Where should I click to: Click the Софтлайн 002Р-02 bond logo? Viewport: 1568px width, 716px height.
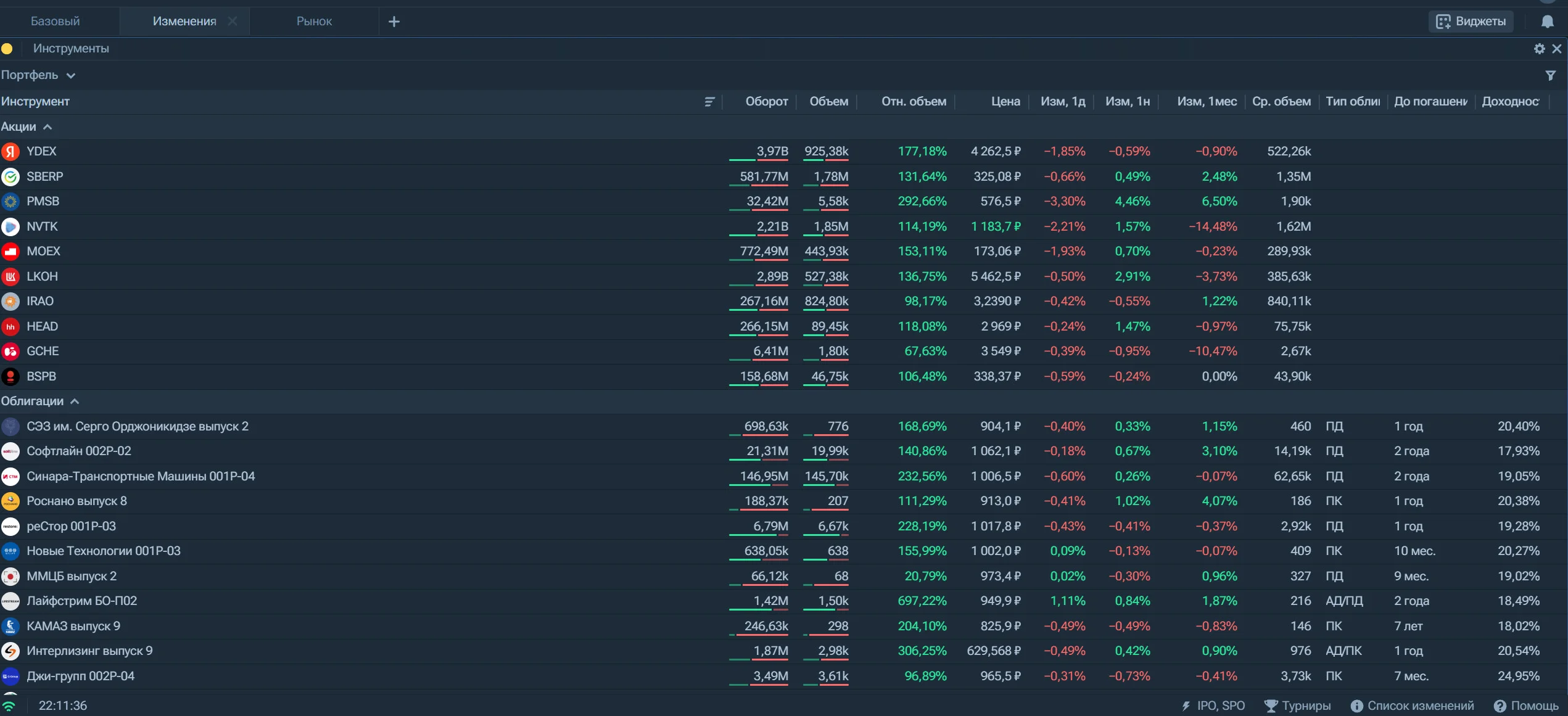coord(10,451)
